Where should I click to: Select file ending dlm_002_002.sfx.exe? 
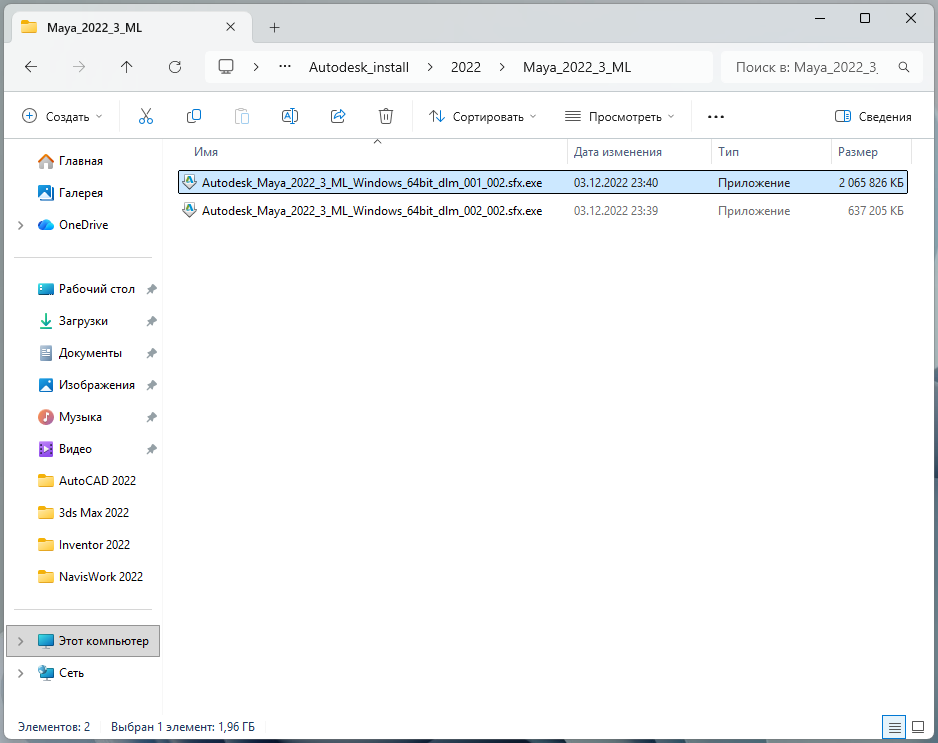coord(543,211)
